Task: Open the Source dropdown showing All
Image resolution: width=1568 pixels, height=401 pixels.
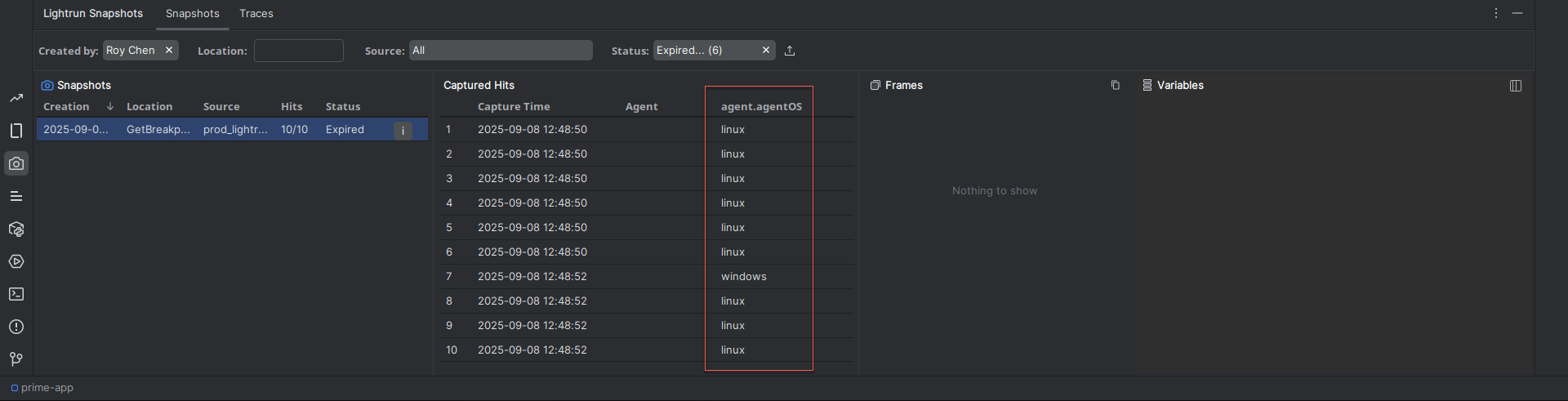Action: click(x=500, y=51)
